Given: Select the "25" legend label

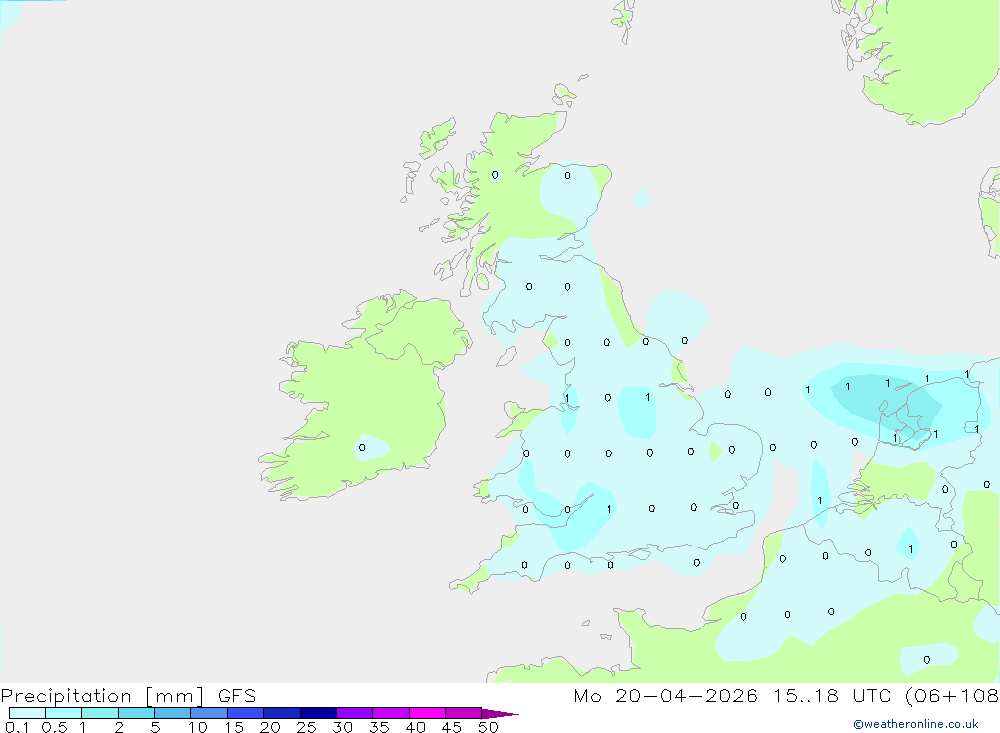Looking at the screenshot, I should click(x=306, y=727).
